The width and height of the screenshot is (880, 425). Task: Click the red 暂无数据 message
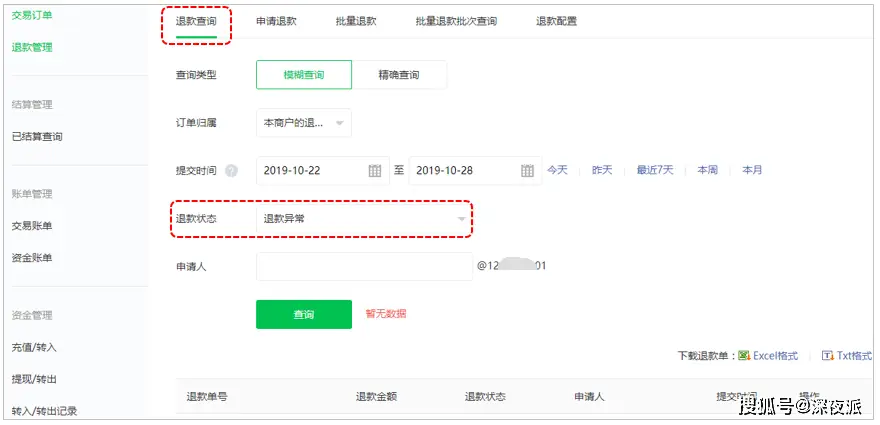[386, 314]
